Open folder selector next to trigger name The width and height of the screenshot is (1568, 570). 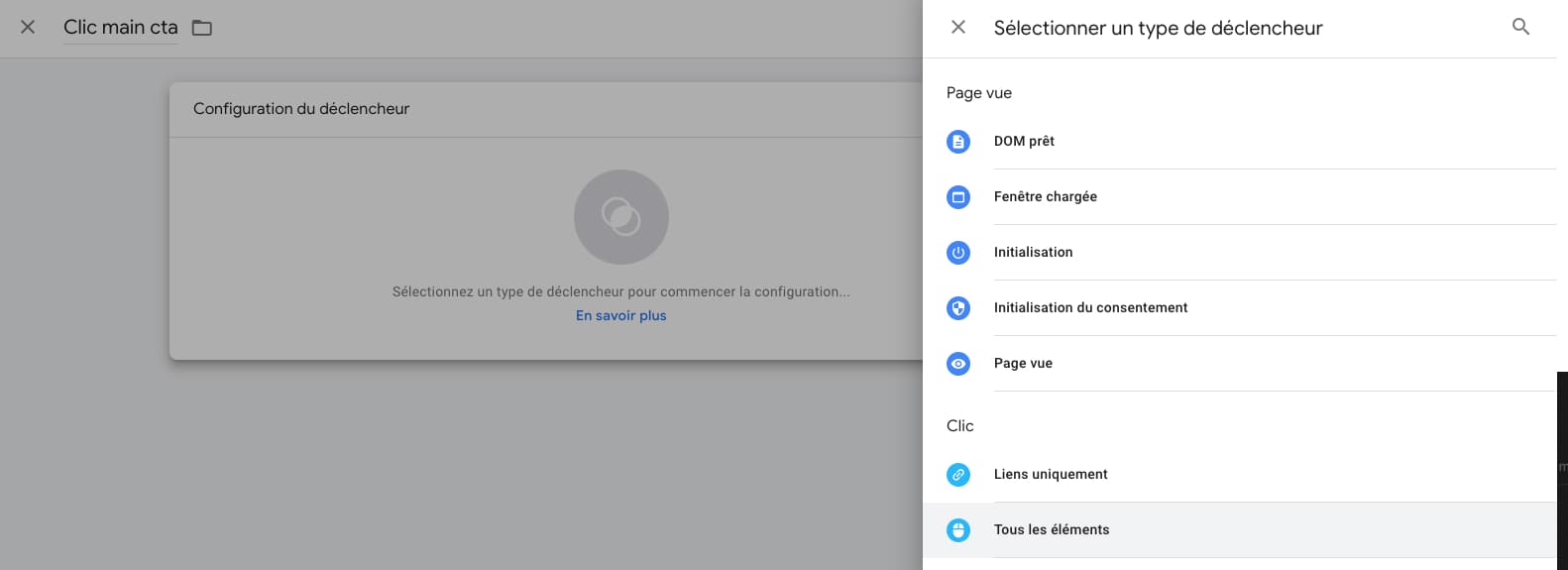pos(202,28)
